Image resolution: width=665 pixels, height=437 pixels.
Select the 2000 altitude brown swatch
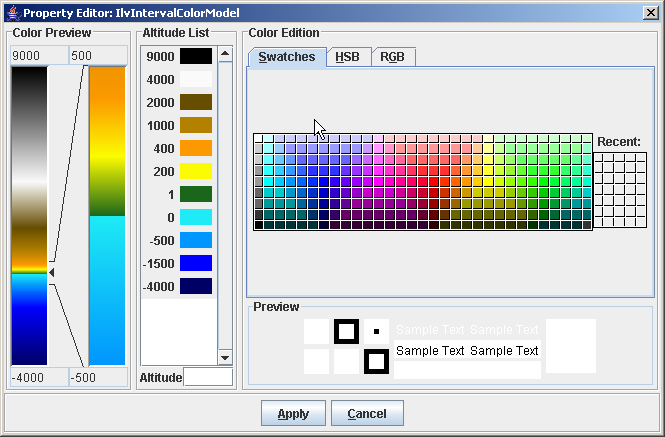point(195,103)
